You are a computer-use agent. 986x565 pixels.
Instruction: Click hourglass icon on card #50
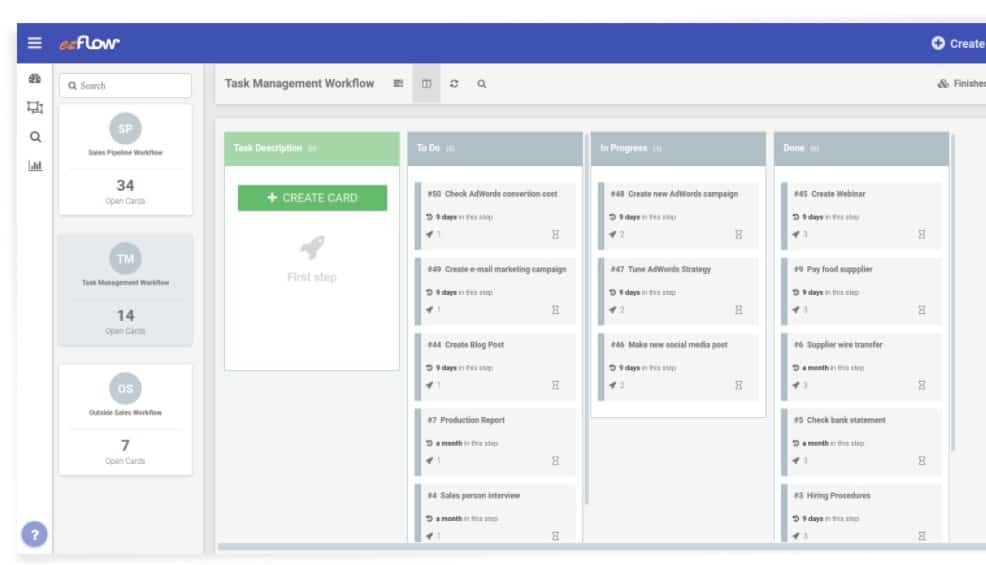point(555,234)
